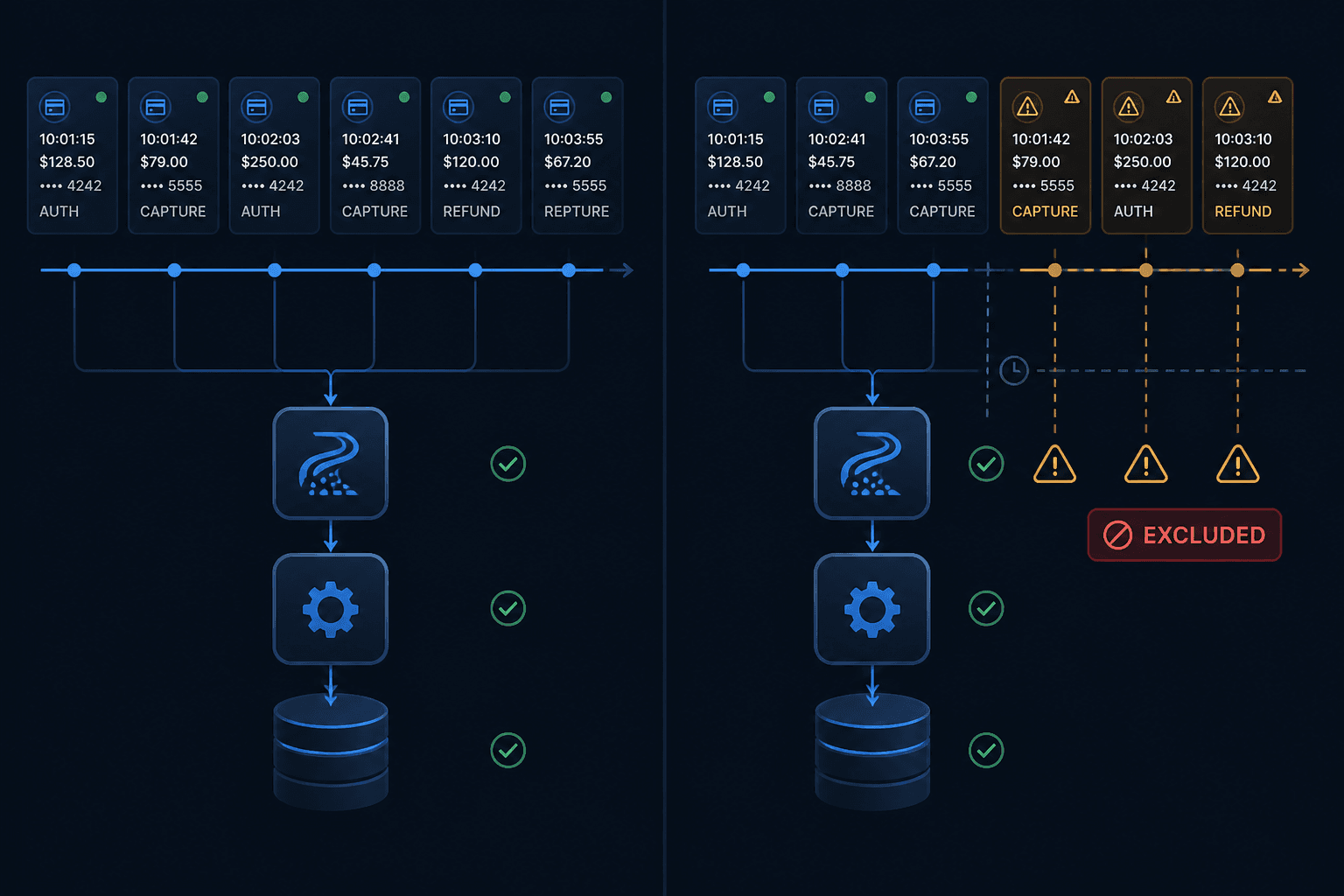The width and height of the screenshot is (1344, 896).
Task: Click the green status dot on the REPTURE card
Action: pyautogui.click(x=606, y=97)
